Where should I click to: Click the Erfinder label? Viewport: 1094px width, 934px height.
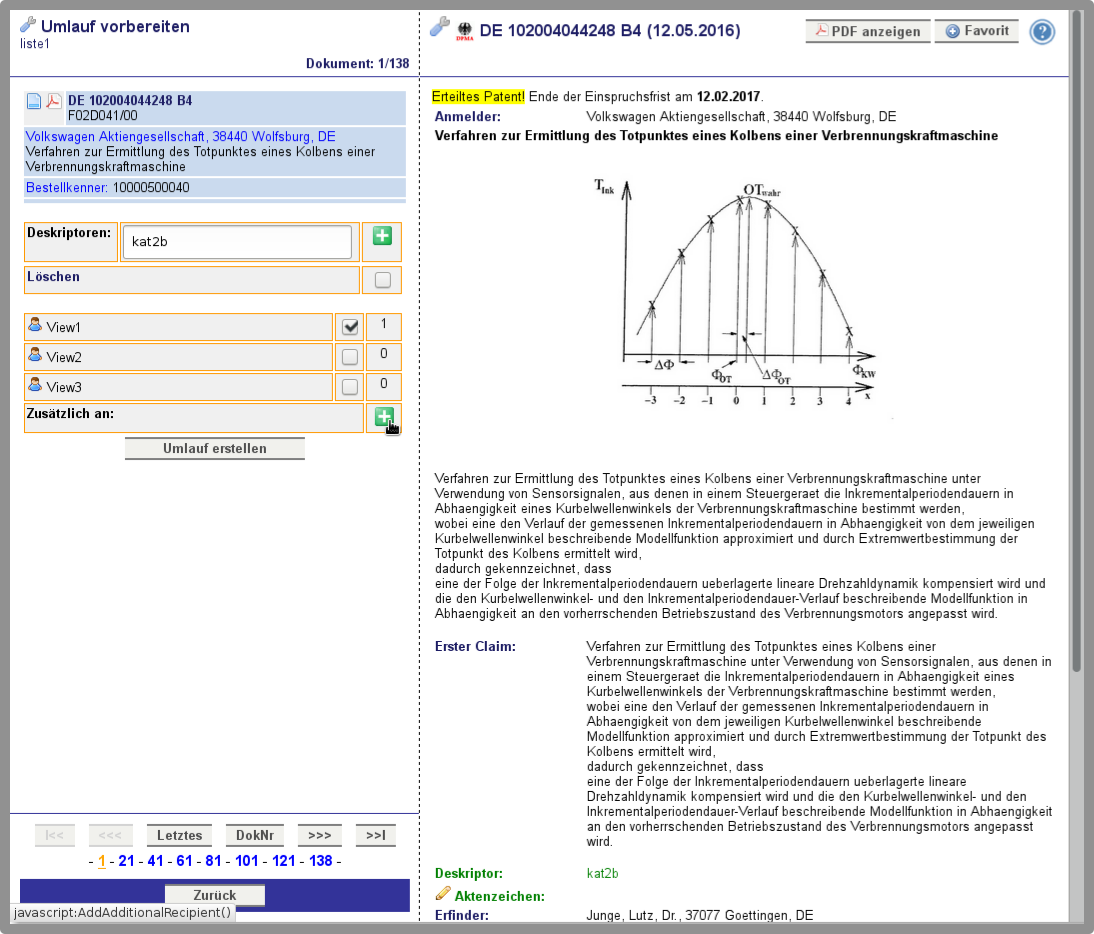click(x=462, y=915)
